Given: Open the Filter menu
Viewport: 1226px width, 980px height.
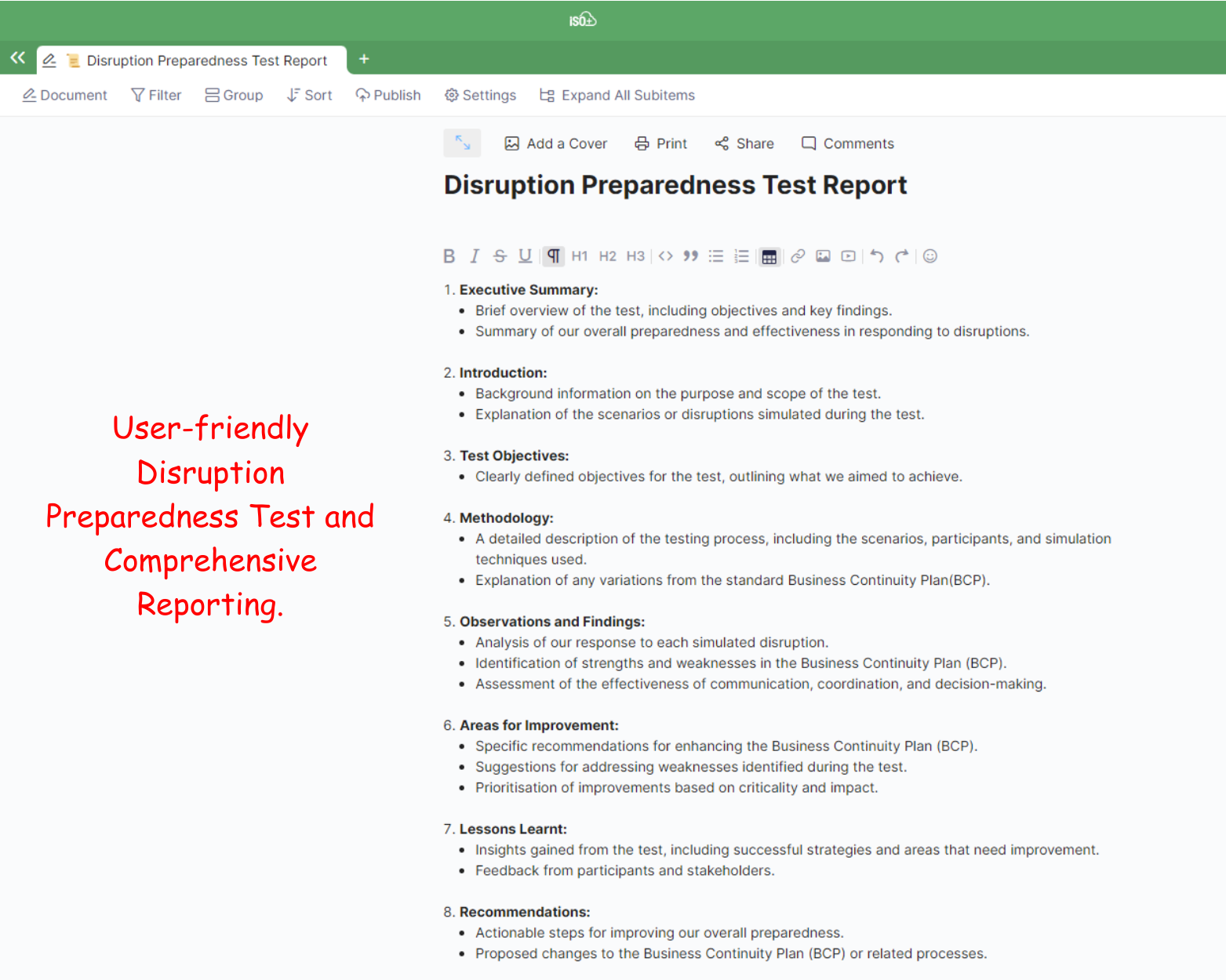Looking at the screenshot, I should (156, 96).
